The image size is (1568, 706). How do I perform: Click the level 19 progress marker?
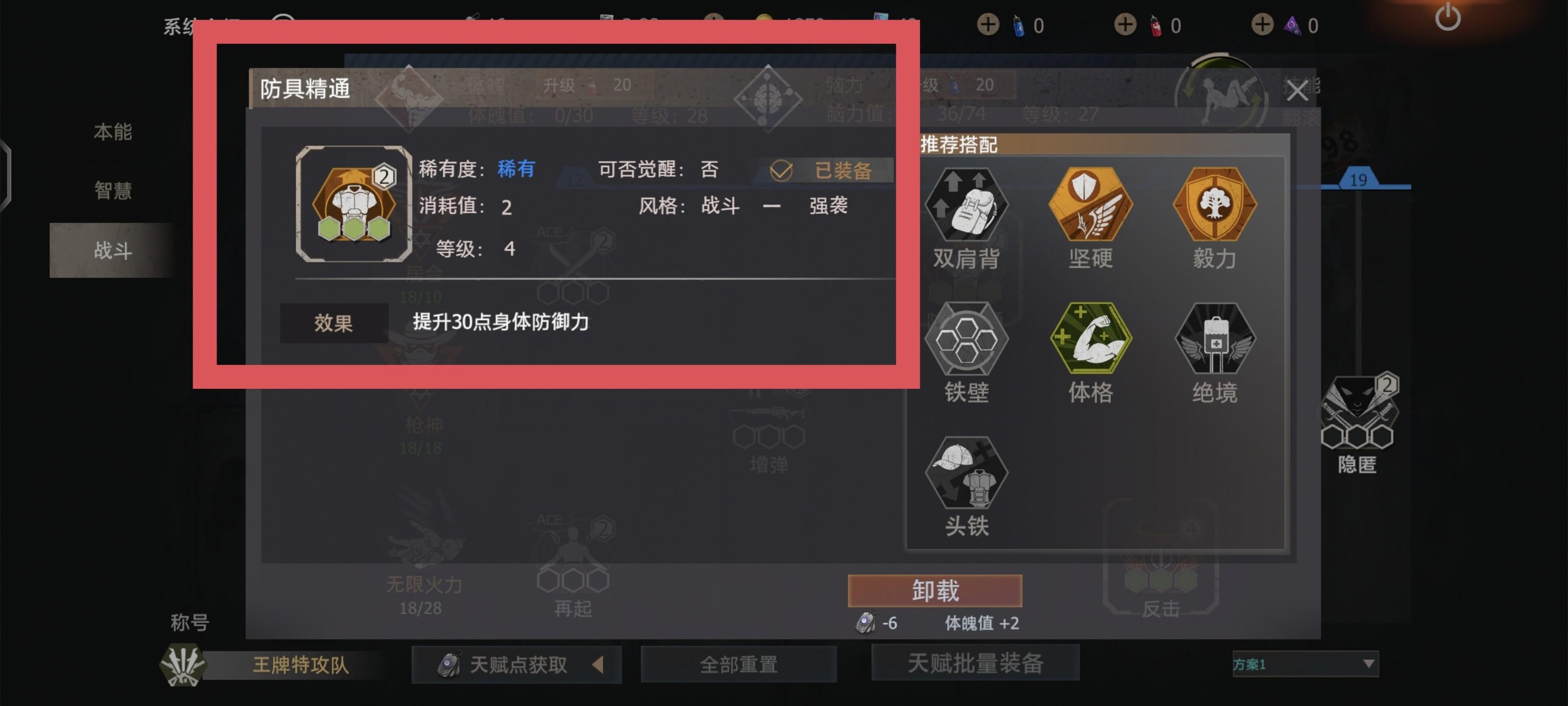[x=1358, y=179]
